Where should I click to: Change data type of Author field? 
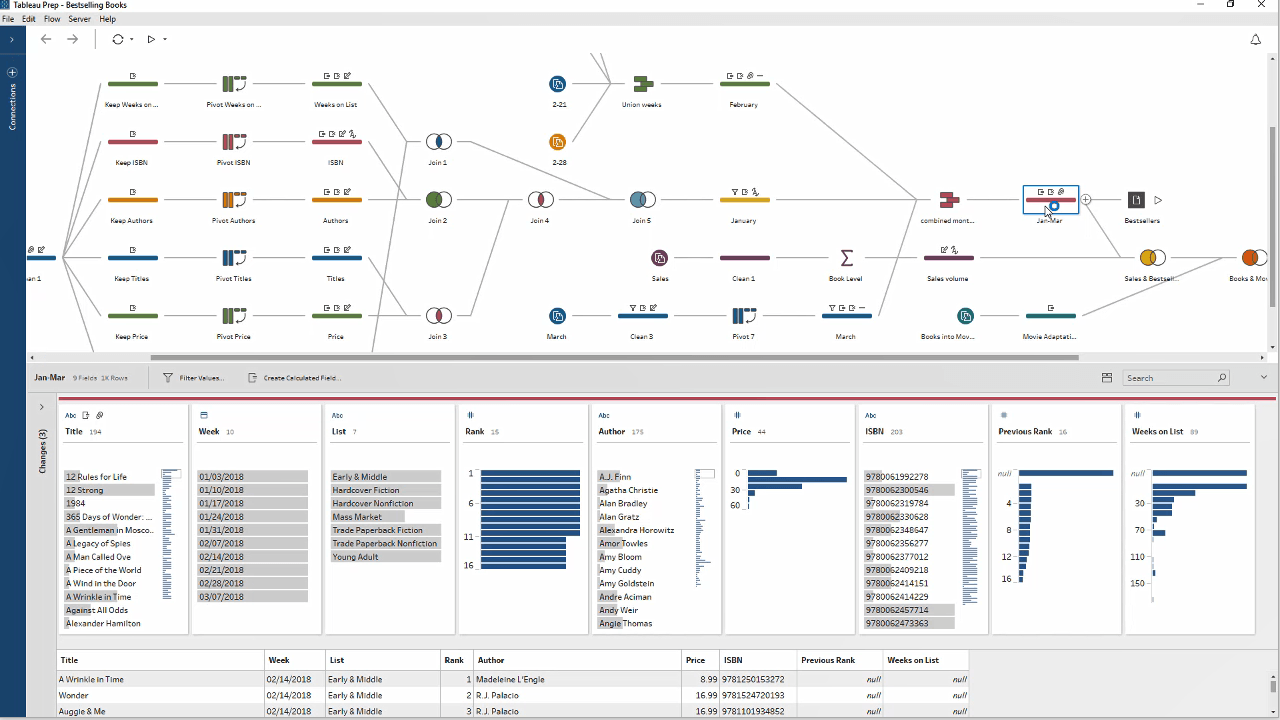point(603,415)
